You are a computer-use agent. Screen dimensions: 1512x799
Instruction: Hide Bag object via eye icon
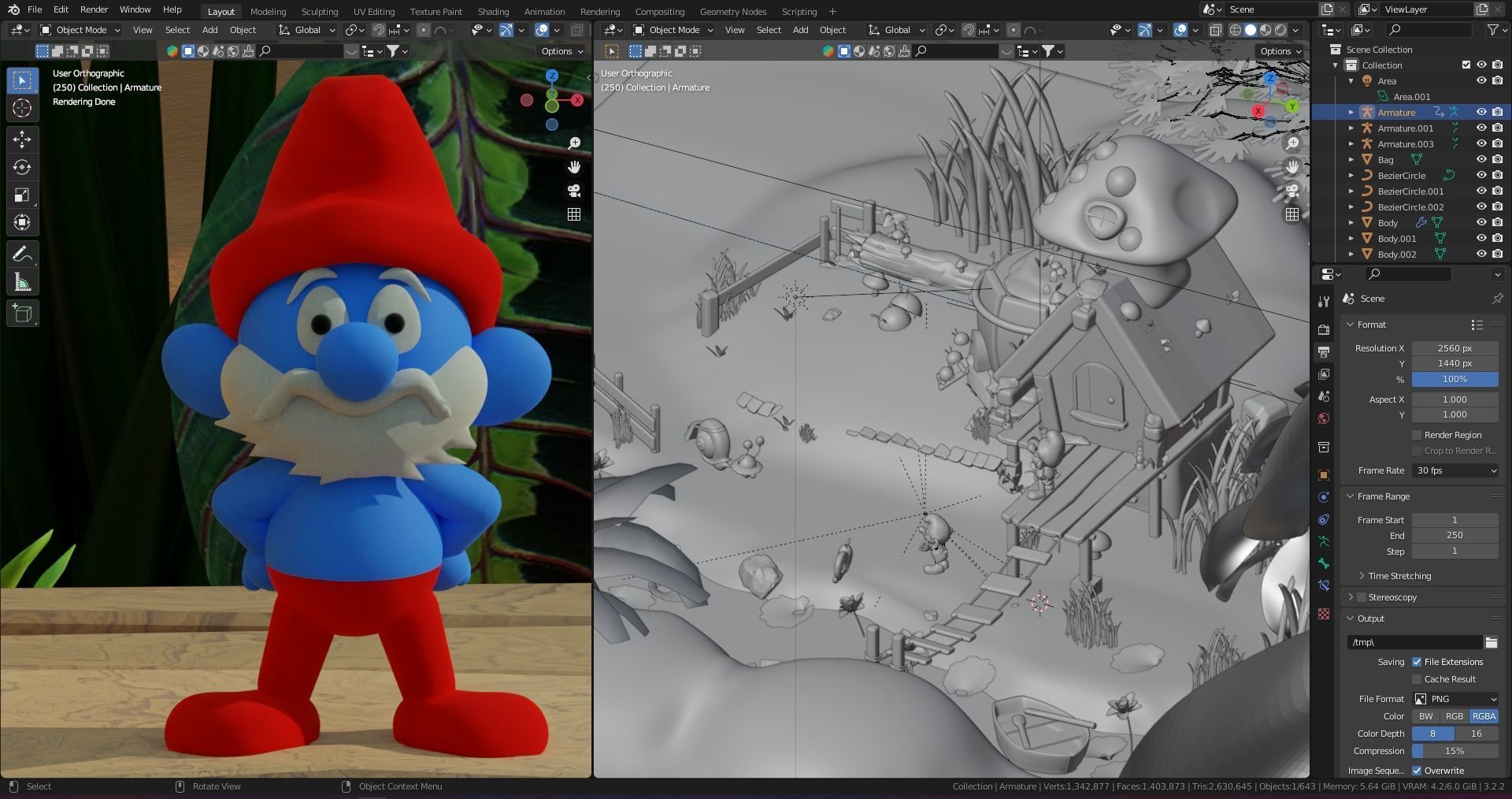pyautogui.click(x=1481, y=159)
